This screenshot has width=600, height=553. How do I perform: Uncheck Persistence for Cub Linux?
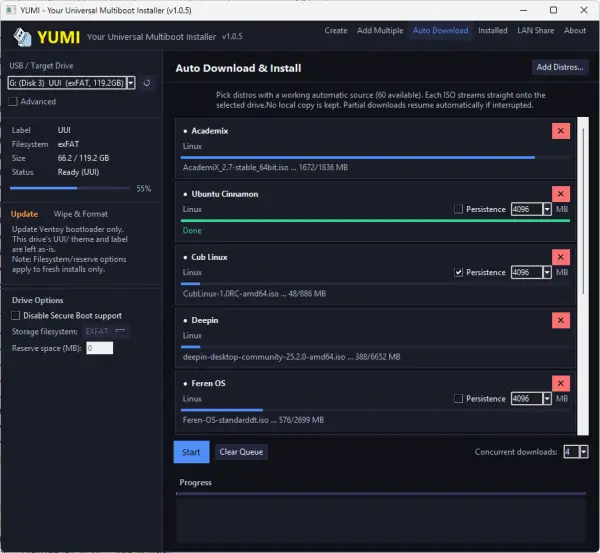458,272
